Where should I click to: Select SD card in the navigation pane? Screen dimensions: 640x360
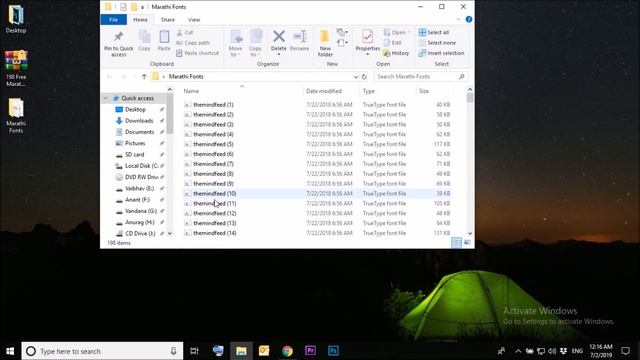click(134, 155)
